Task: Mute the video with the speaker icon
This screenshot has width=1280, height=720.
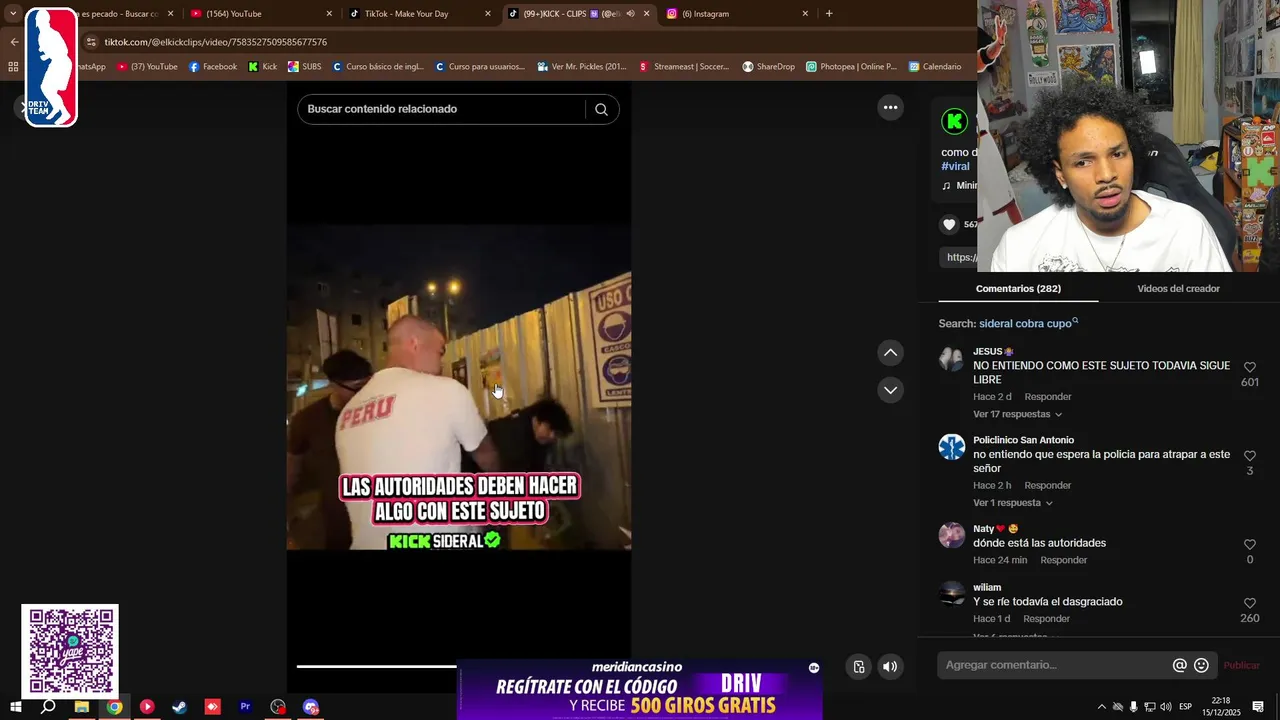Action: [x=890, y=667]
